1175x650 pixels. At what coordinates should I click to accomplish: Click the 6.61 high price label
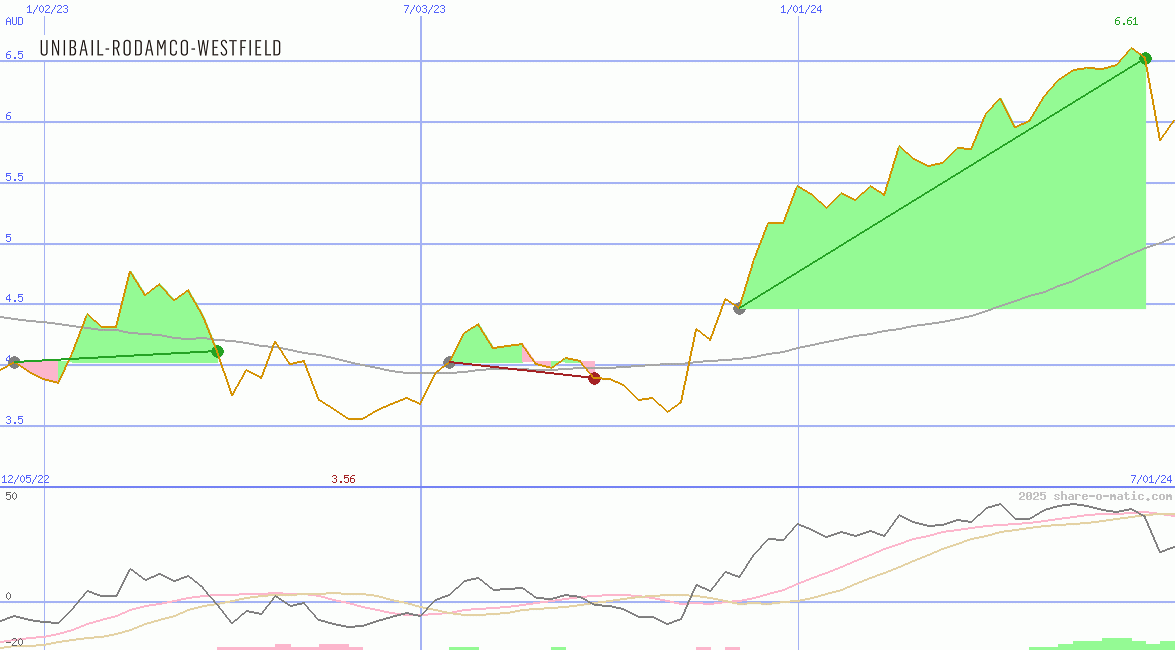1126,21
